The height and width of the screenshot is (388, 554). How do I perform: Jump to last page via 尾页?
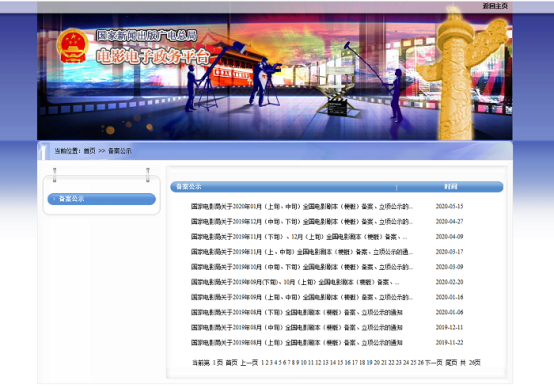(451, 363)
